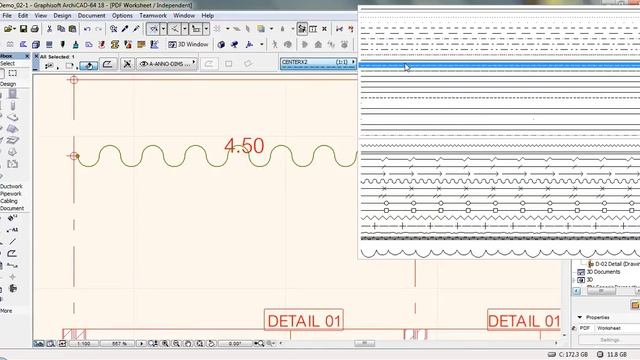Select the Dimension tool in Toolbox
The height and width of the screenshot is (360, 640).
click(x=13, y=218)
